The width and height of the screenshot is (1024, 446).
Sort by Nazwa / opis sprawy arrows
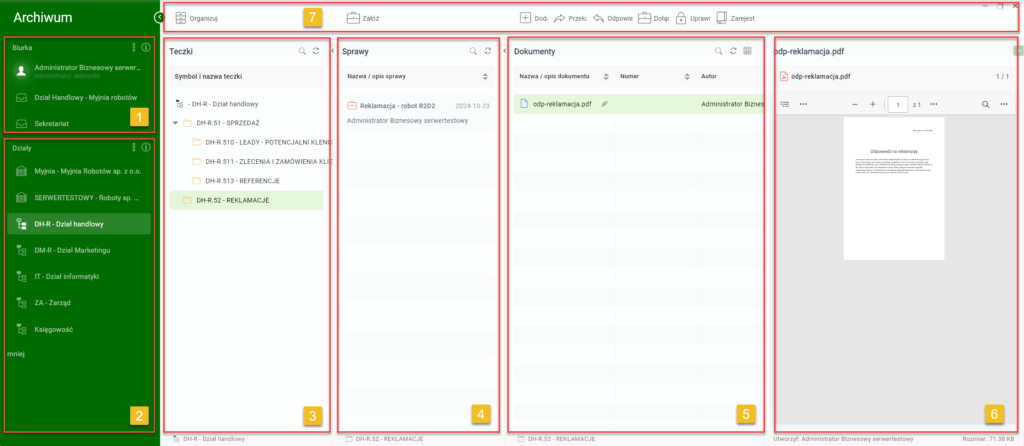click(x=485, y=76)
